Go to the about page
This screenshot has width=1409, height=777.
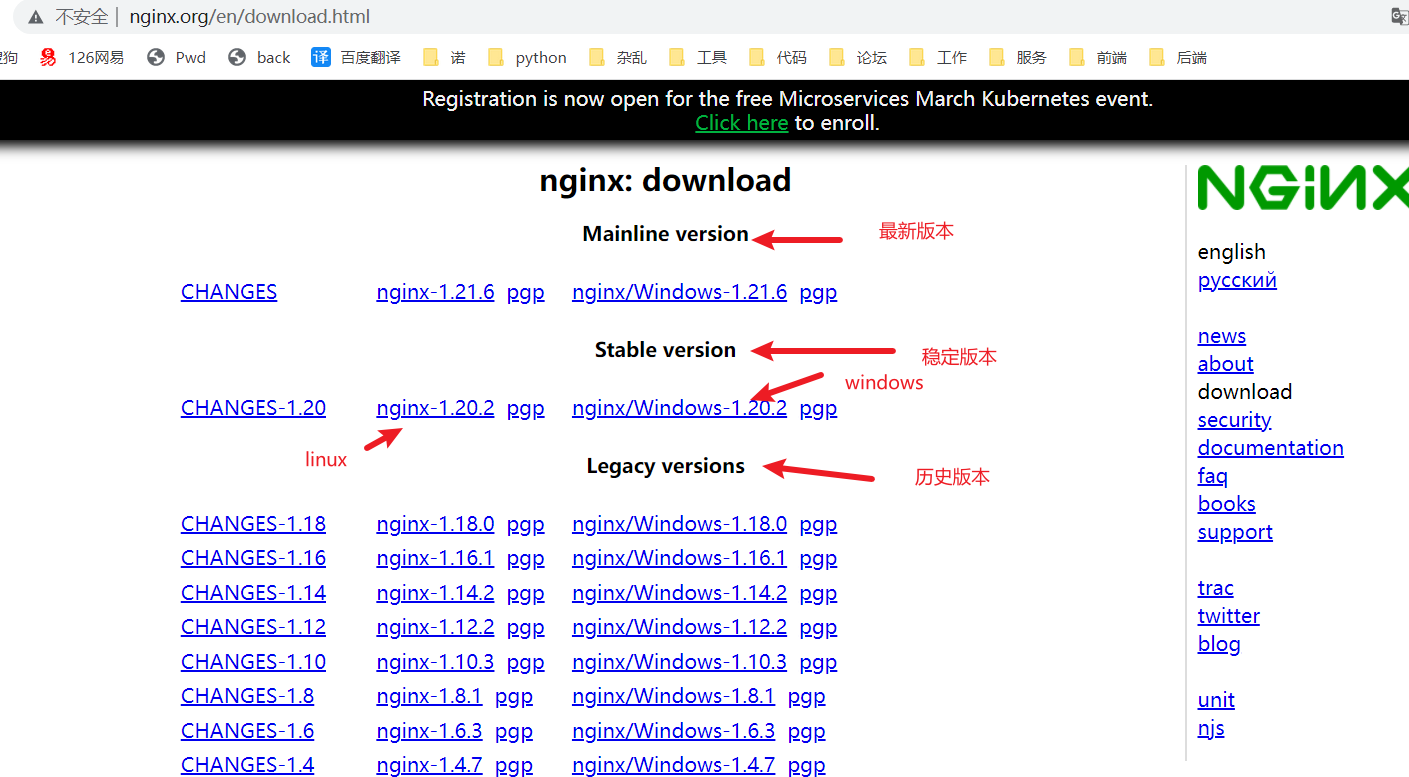click(1225, 364)
